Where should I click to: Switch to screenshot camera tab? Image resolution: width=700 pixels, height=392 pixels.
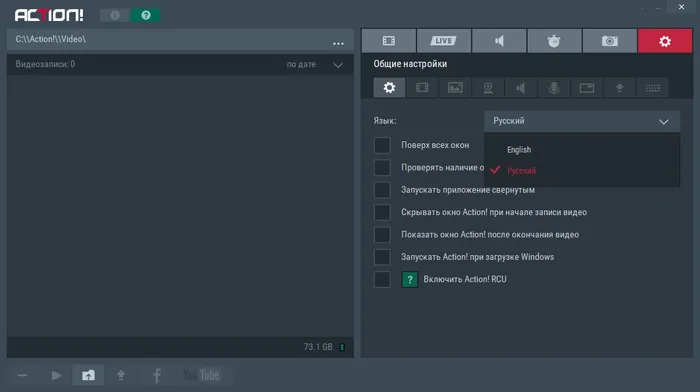click(x=610, y=41)
